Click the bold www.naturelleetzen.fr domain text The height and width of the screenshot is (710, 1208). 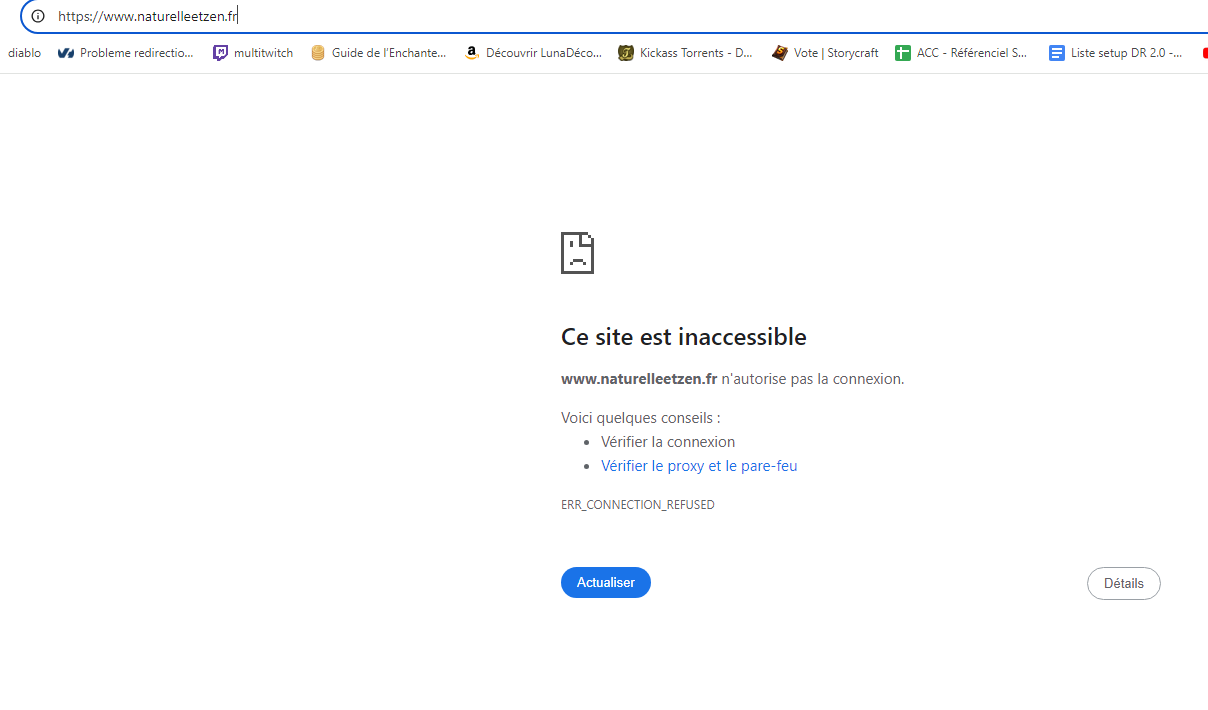click(638, 379)
